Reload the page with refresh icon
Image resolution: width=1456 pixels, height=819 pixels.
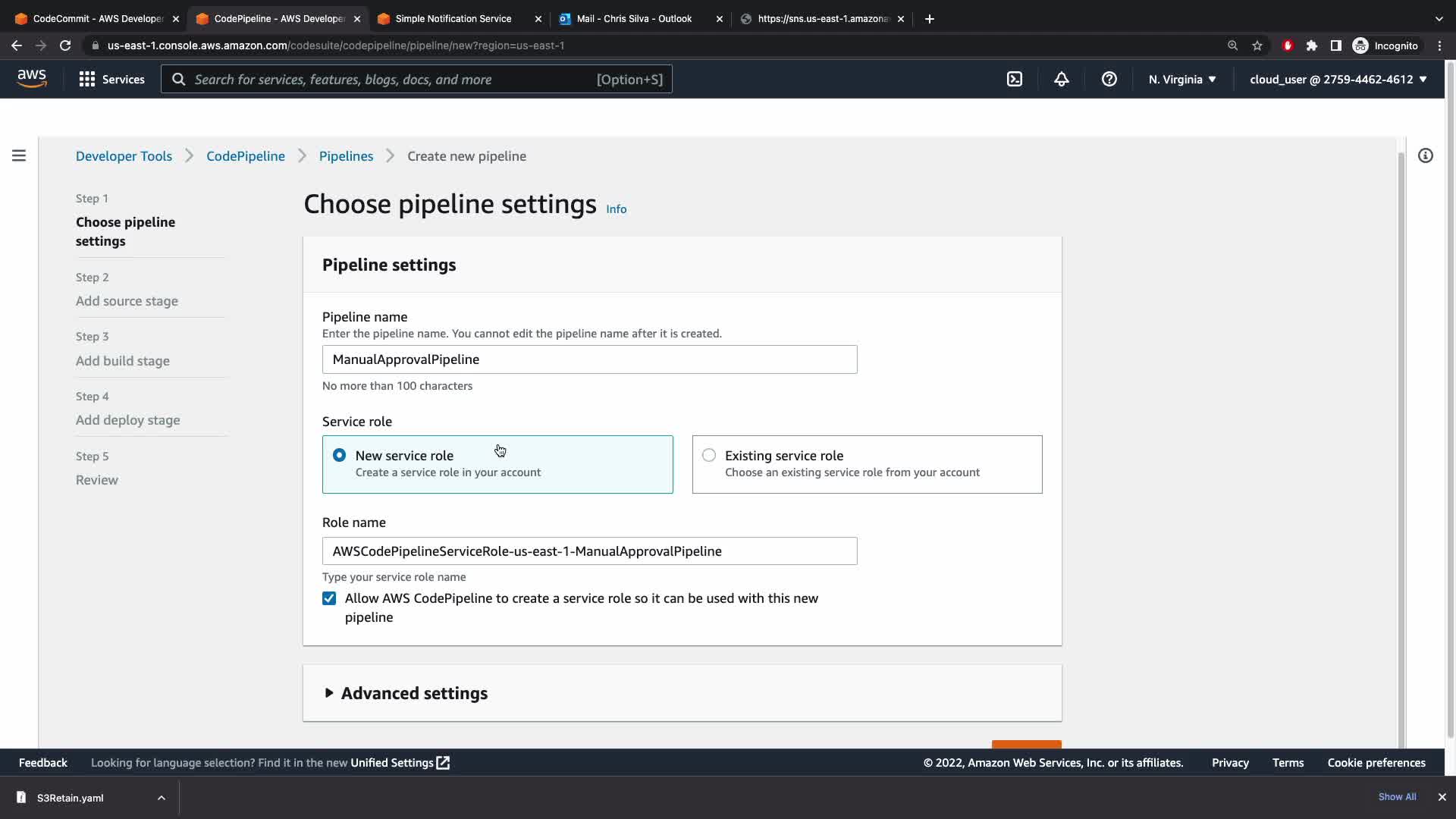pos(65,45)
